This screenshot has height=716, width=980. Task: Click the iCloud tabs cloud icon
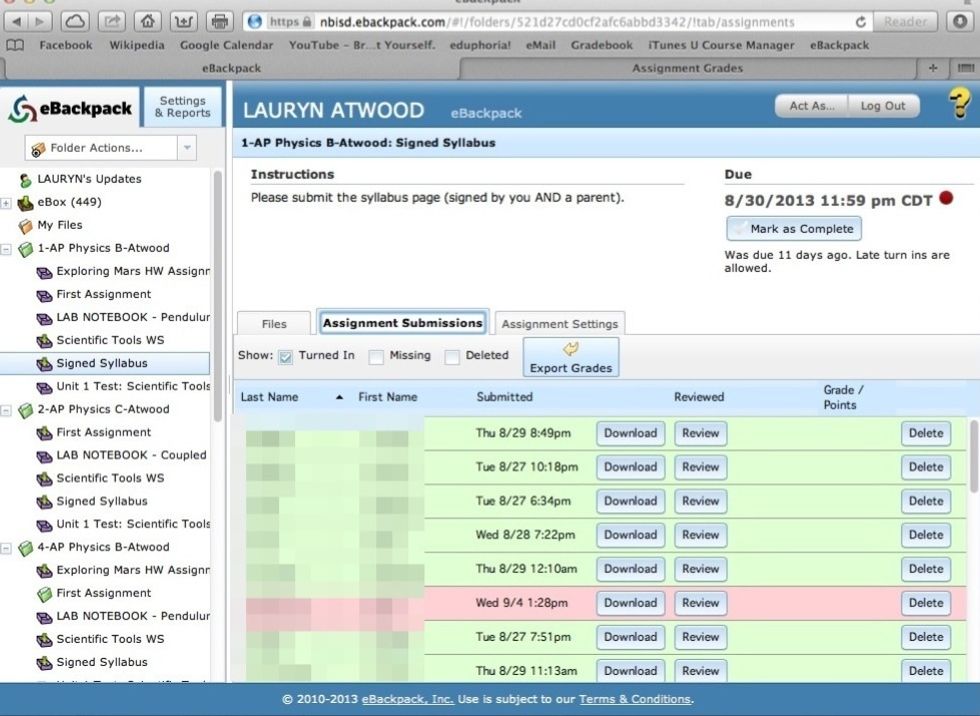click(x=74, y=19)
